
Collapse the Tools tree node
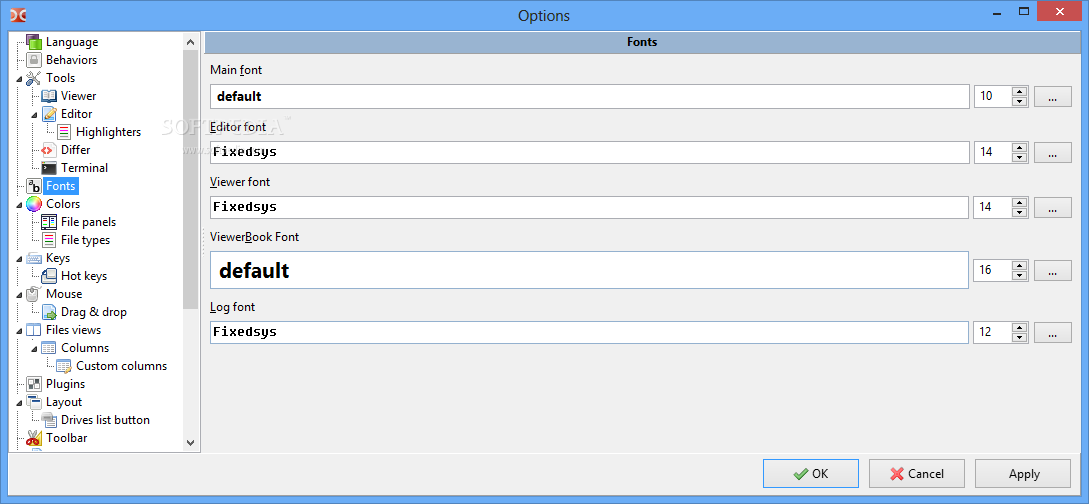pyautogui.click(x=19, y=78)
